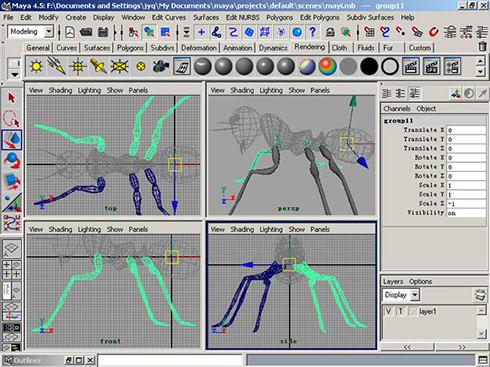Switch to the Polygons shelf tab
The image size is (490, 367).
(130, 48)
